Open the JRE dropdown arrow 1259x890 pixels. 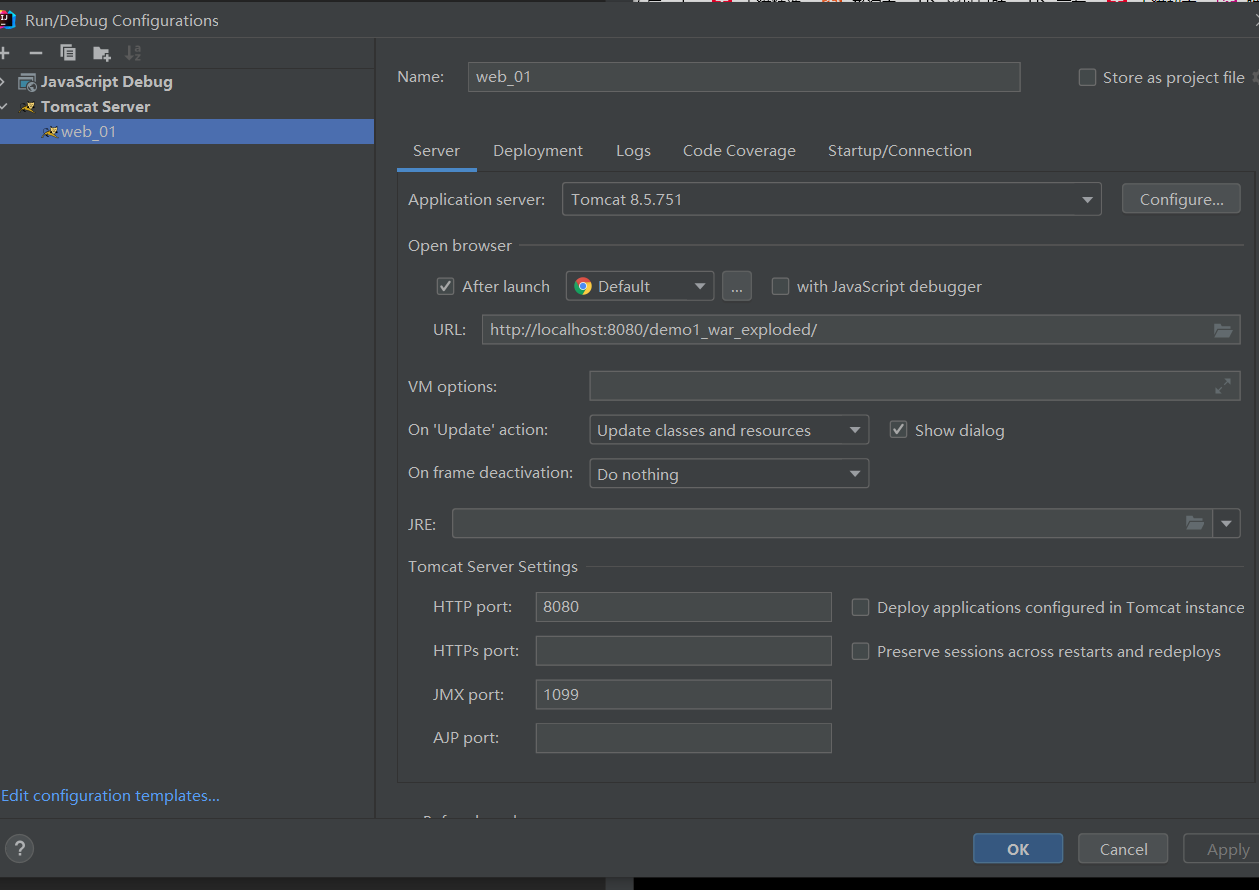coord(1227,523)
